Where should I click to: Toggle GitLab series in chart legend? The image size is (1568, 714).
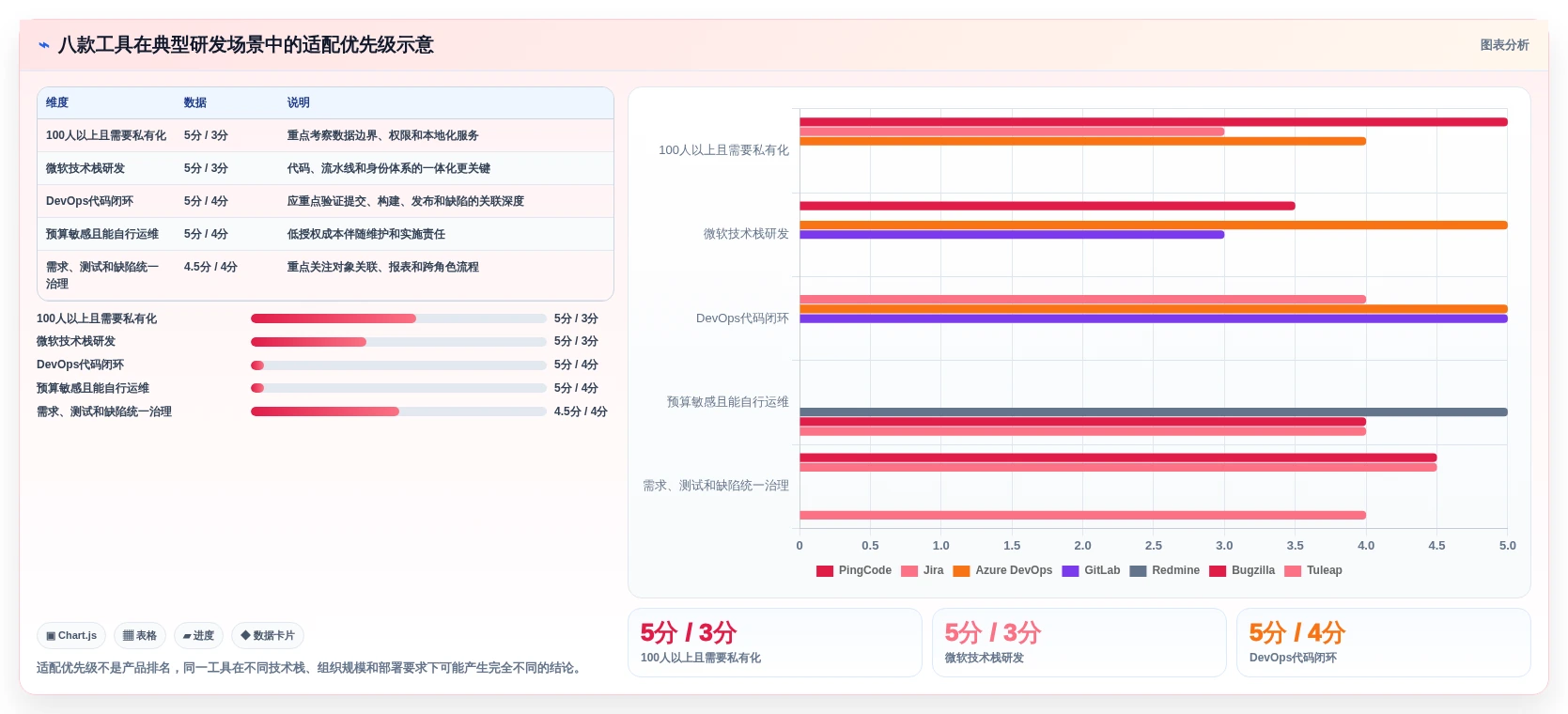pyautogui.click(x=1091, y=570)
